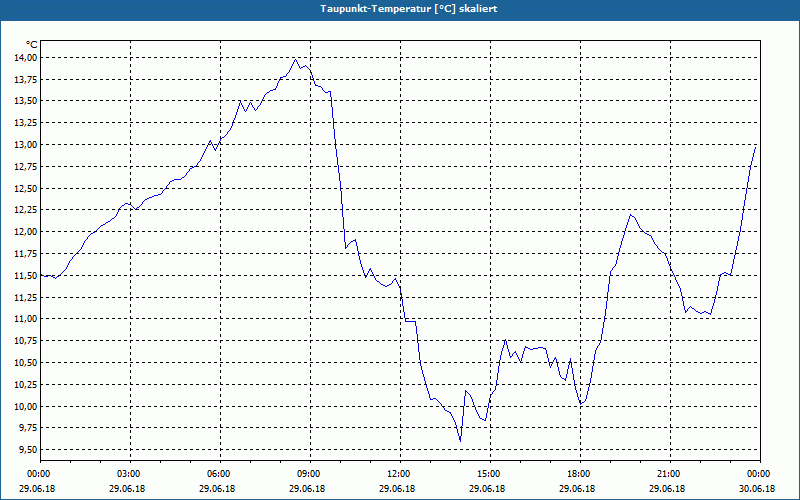
Task: Click the 12,50 y-axis tick label
Action: click(26, 188)
